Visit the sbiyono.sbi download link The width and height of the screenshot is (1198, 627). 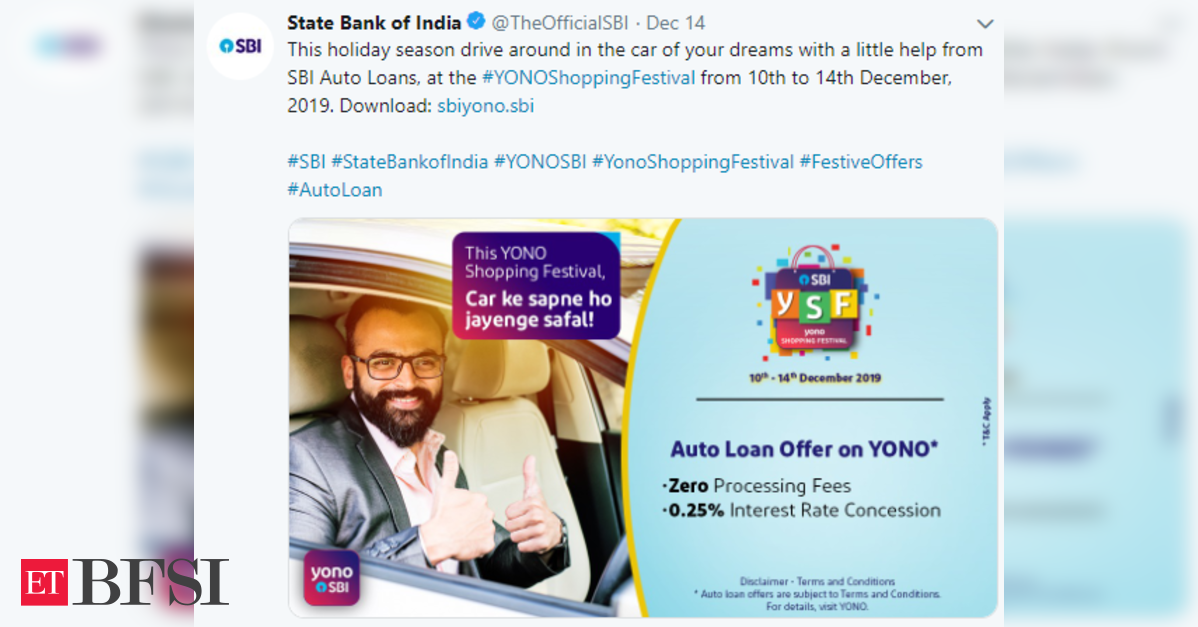(485, 105)
